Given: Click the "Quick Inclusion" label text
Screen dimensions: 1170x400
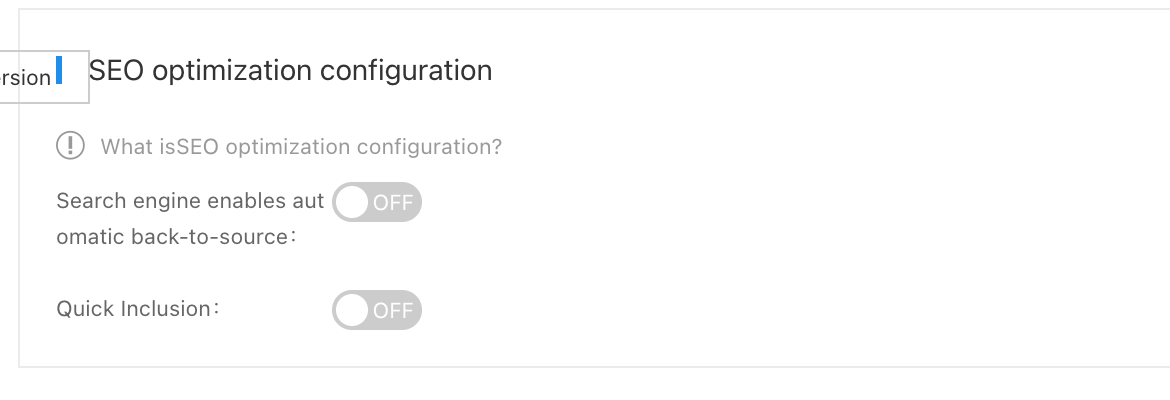Looking at the screenshot, I should (x=134, y=309).
